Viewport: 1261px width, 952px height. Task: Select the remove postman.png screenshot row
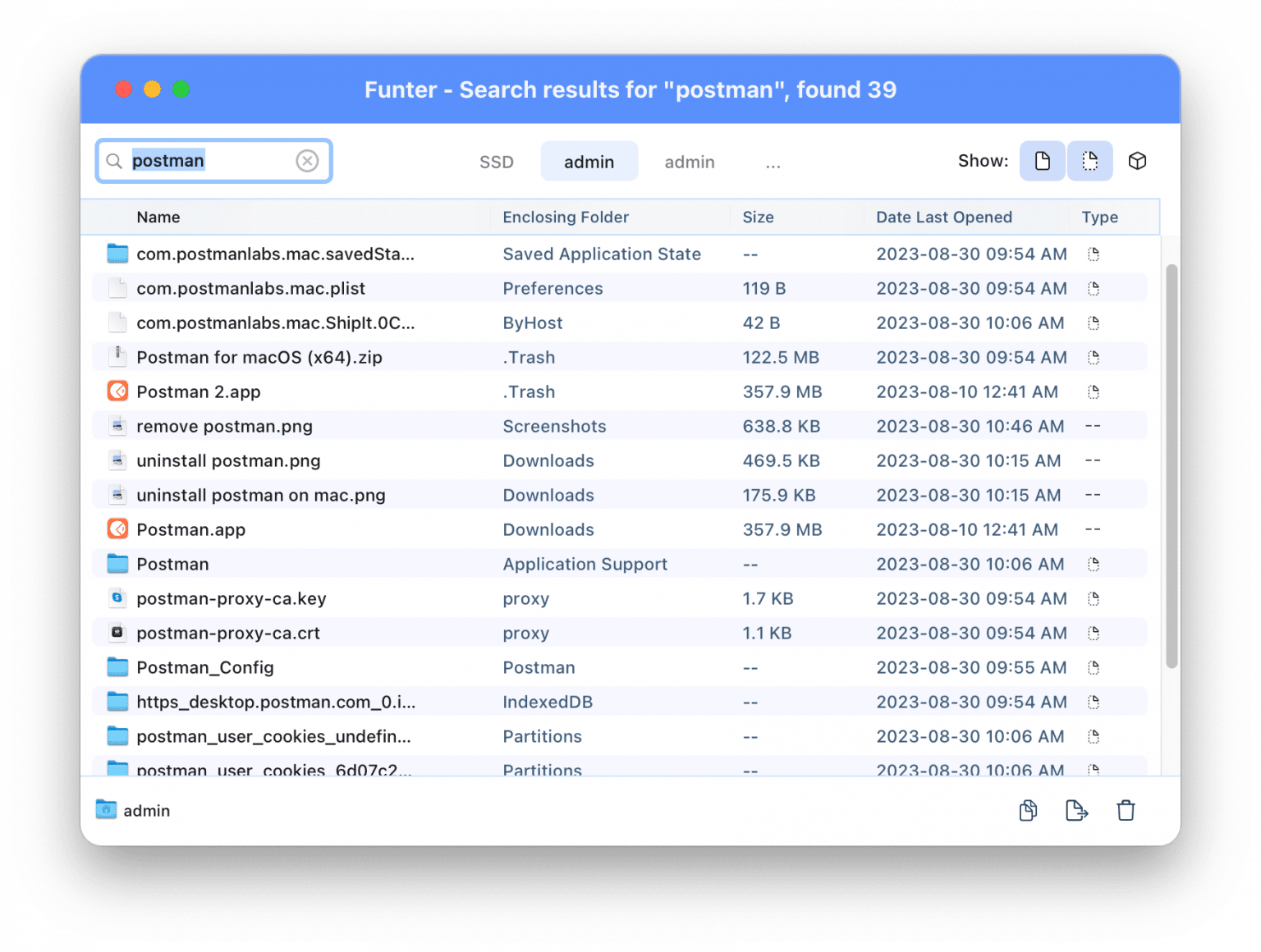(x=224, y=426)
